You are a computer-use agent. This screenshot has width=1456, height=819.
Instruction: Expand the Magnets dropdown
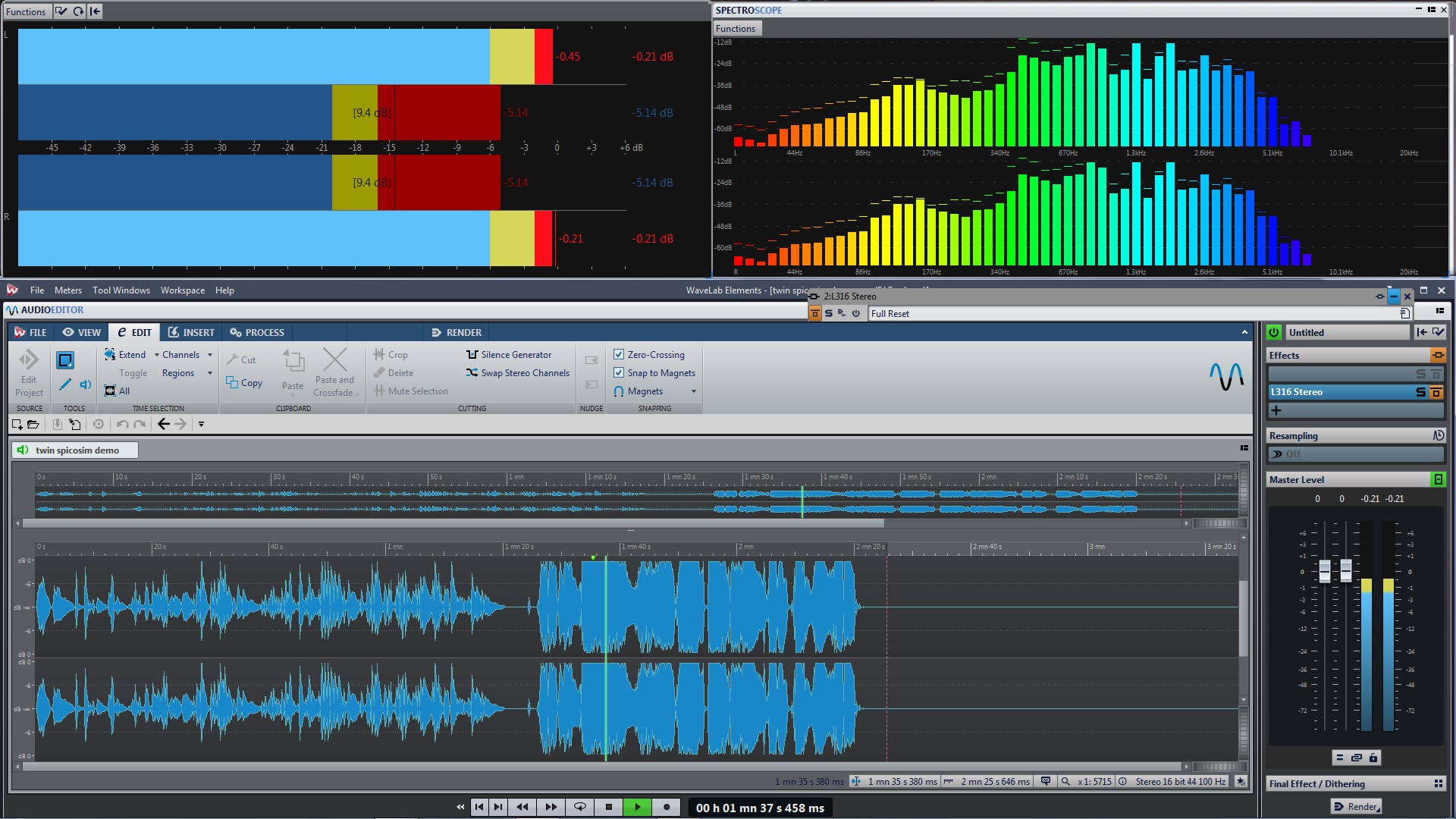coord(693,391)
